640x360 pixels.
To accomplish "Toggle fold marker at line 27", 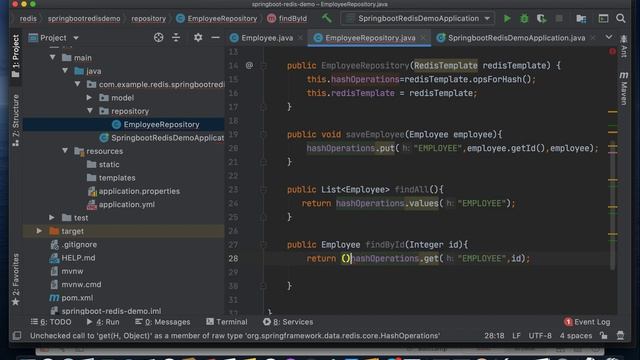I will click(264, 244).
